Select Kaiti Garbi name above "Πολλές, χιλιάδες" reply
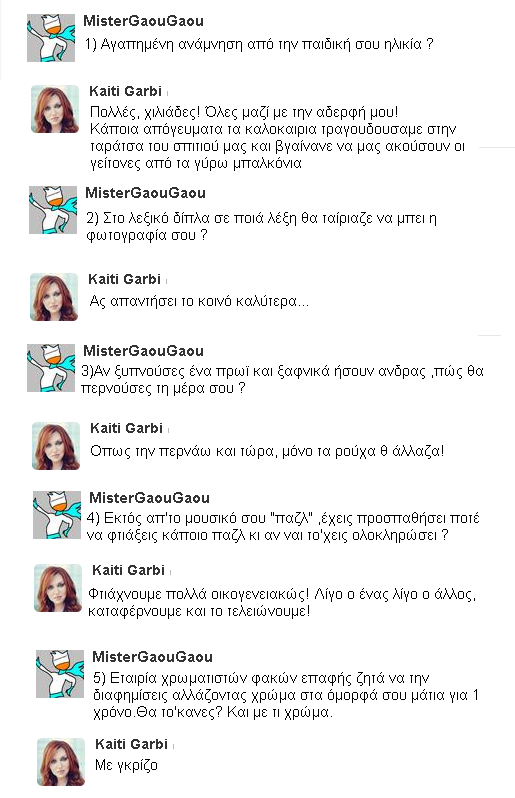515x798 pixels. coord(126,91)
